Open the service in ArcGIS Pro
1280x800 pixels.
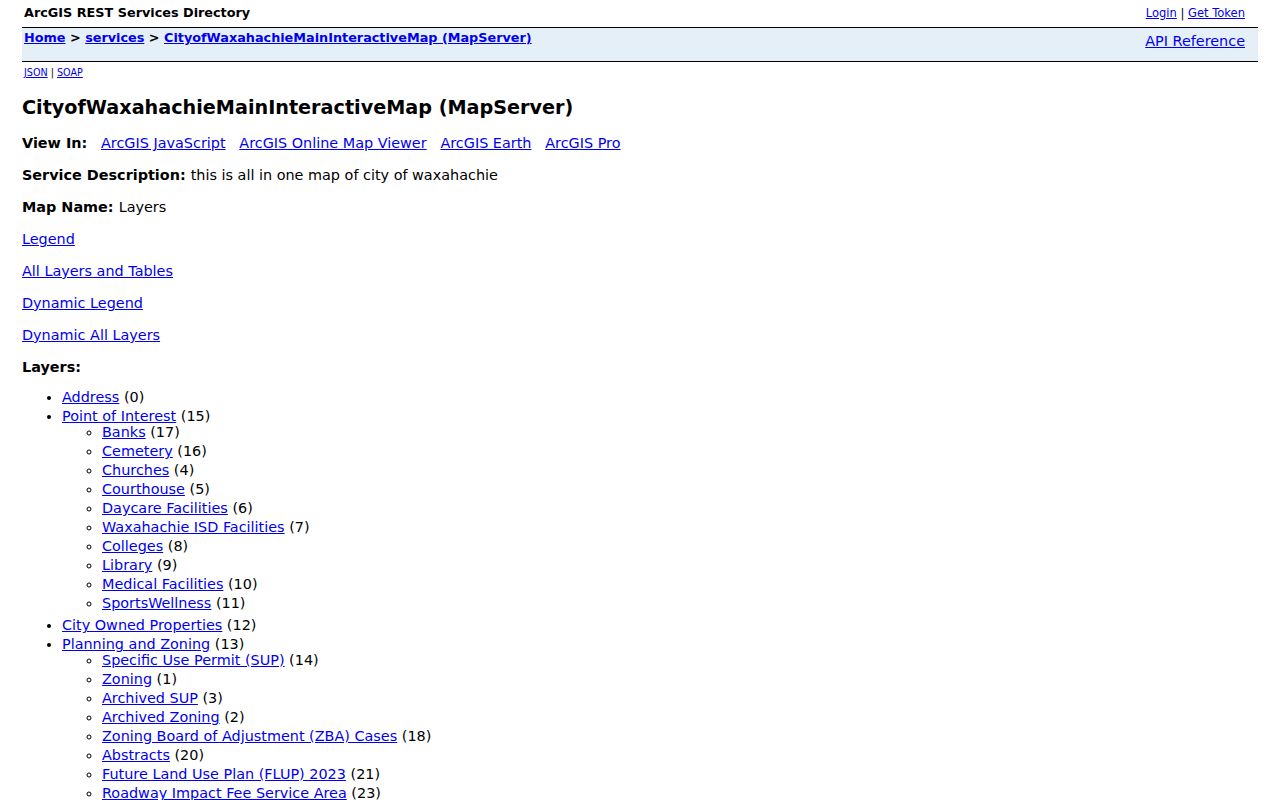point(583,143)
